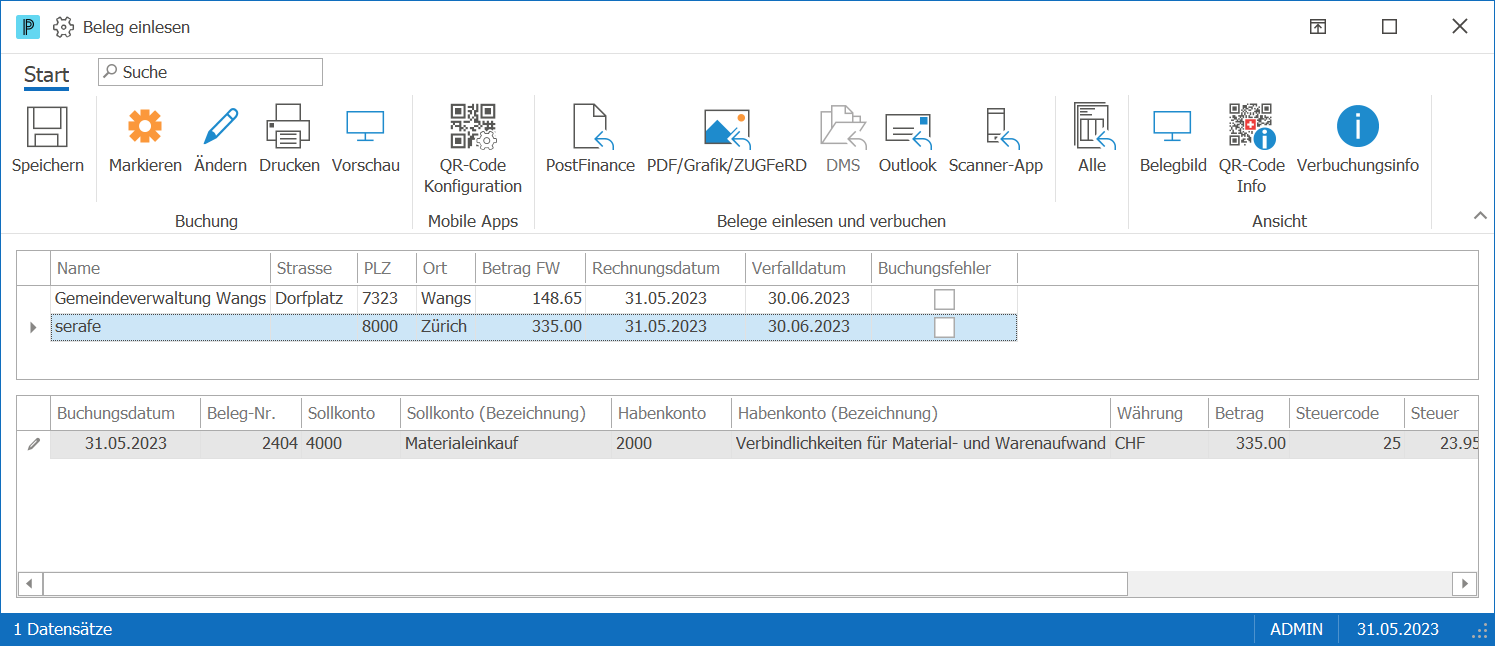Click the application logo icon in title bar

click(x=28, y=27)
